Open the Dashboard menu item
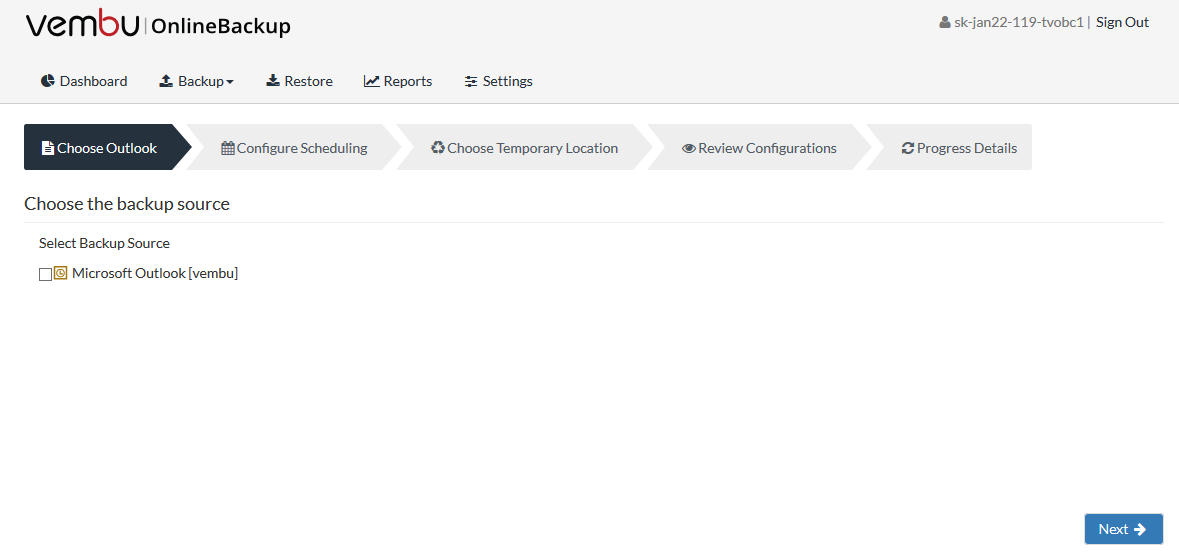 click(x=84, y=81)
